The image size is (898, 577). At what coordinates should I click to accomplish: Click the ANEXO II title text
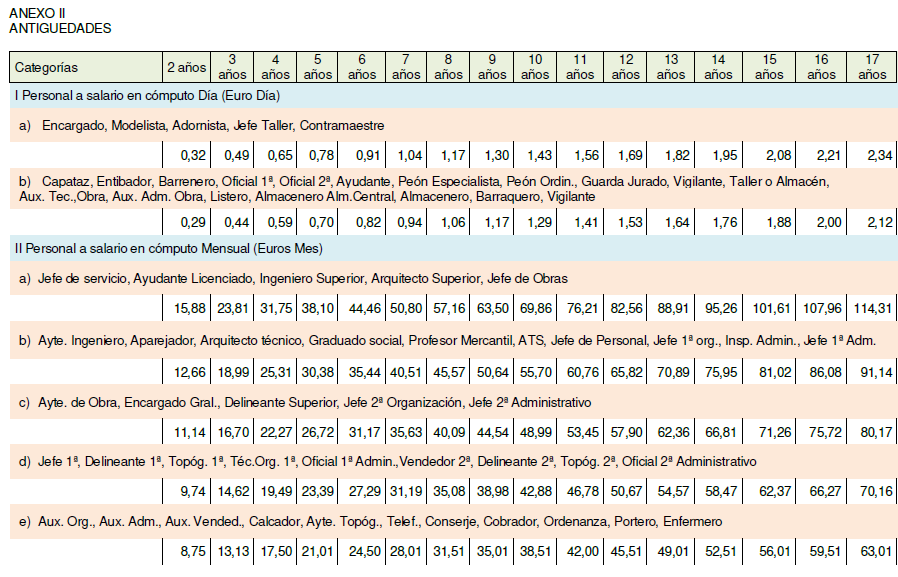tap(37, 13)
